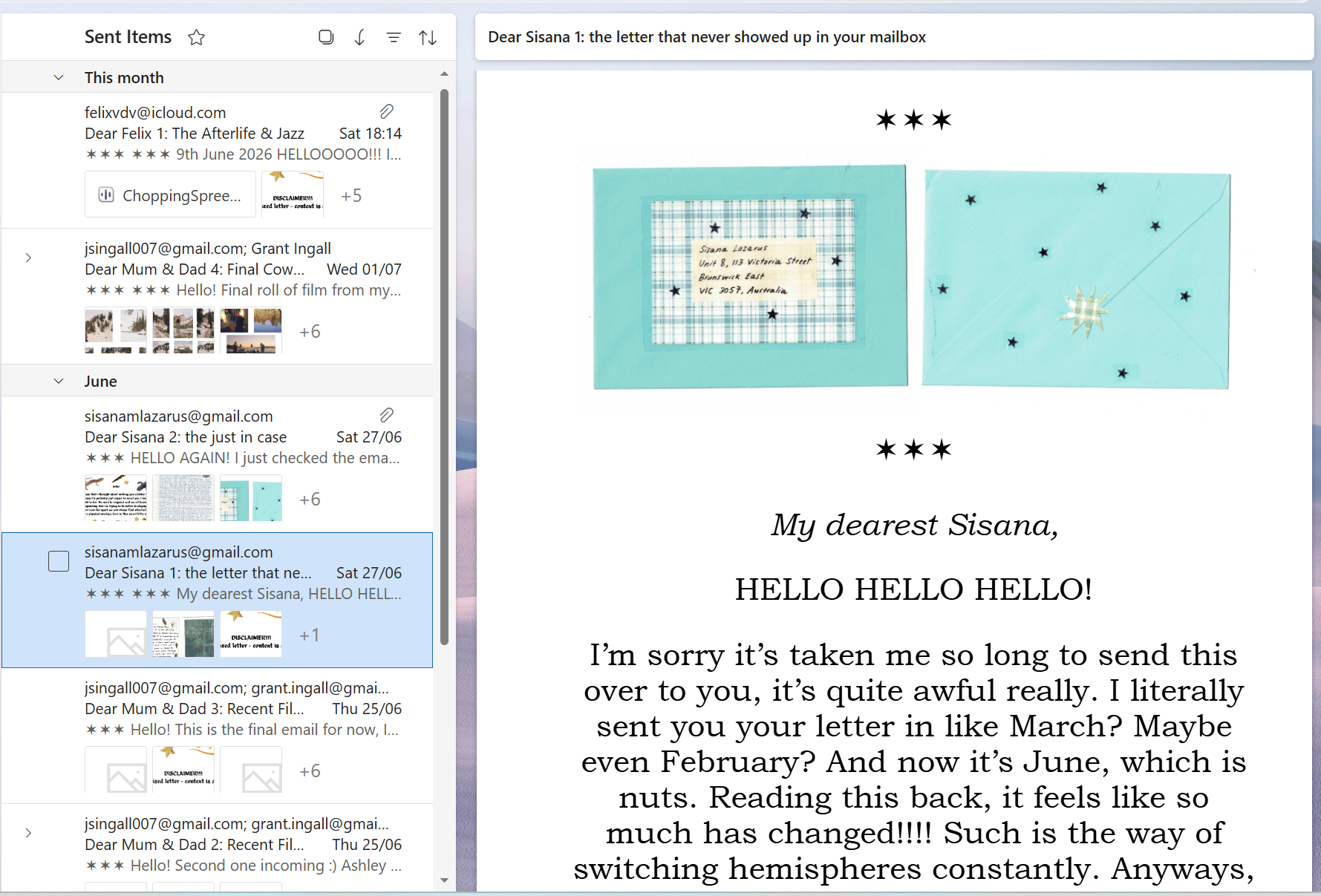
Task: Show +6 more attachments on Dear Sisana 2
Action: point(310,499)
